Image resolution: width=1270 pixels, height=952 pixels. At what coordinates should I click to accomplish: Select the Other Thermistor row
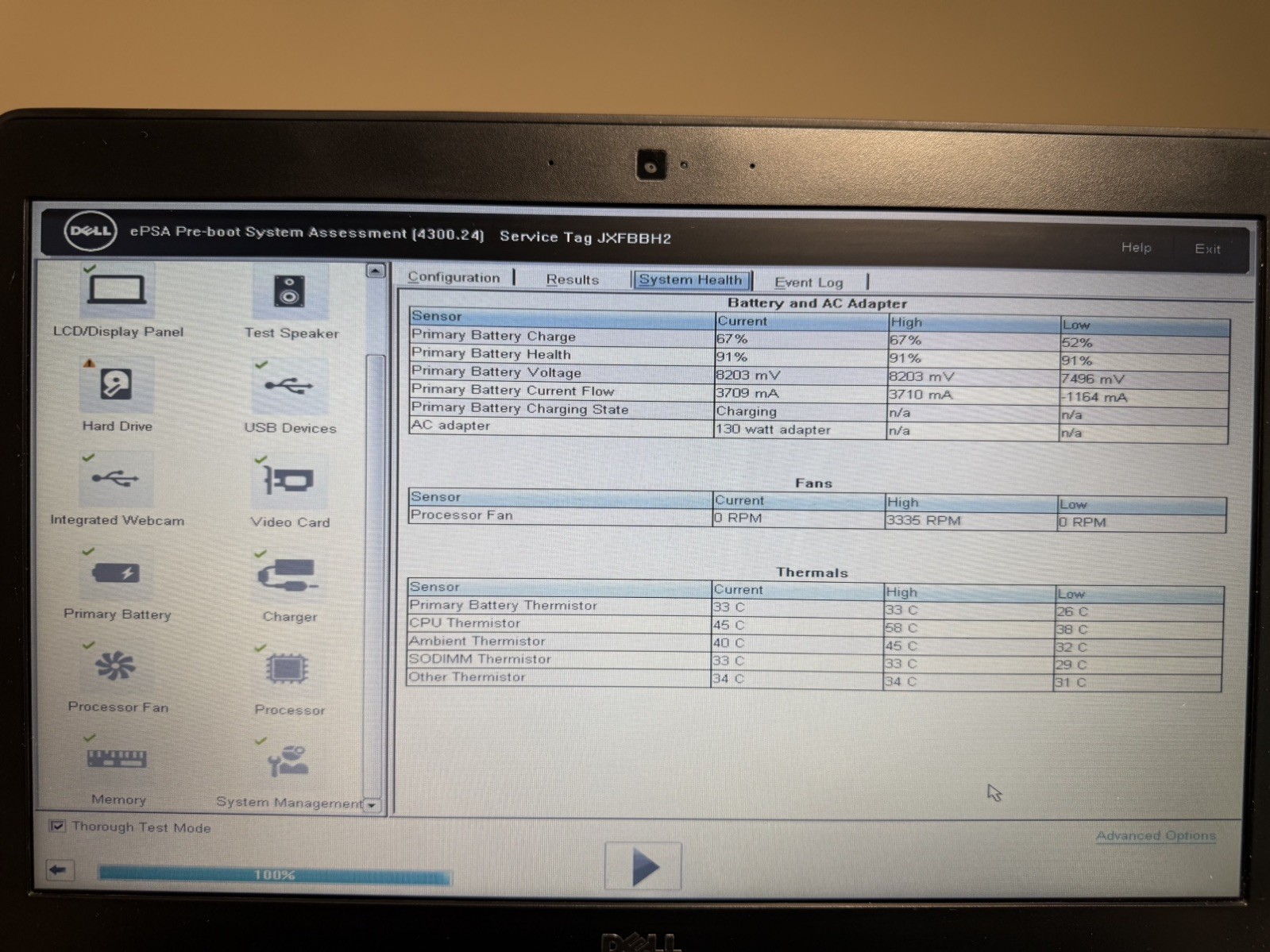(x=814, y=680)
